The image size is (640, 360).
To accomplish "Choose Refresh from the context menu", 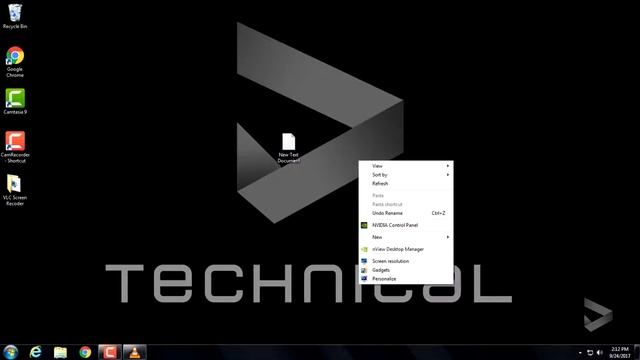I will (406, 184).
